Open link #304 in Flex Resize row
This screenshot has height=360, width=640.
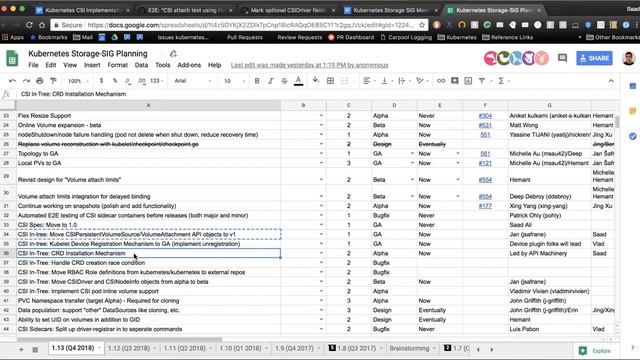485,116
